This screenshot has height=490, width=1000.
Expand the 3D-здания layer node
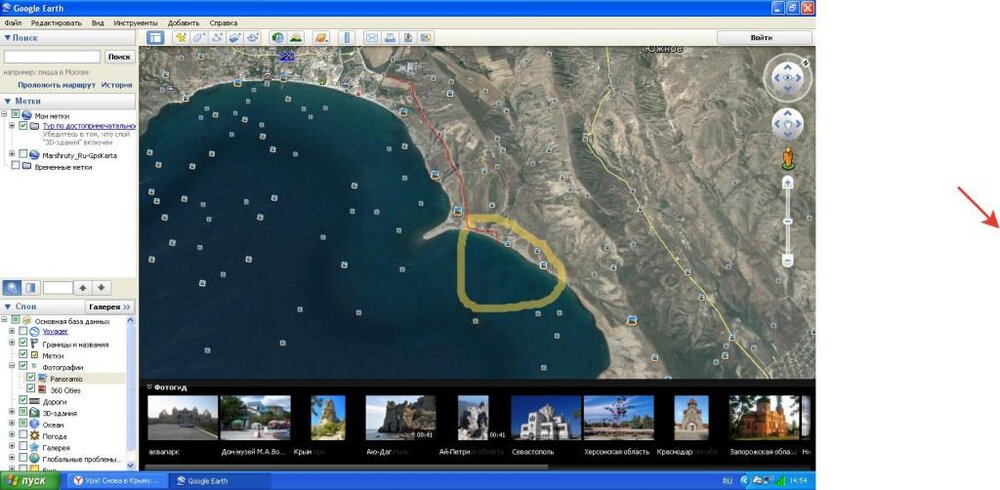(12, 412)
